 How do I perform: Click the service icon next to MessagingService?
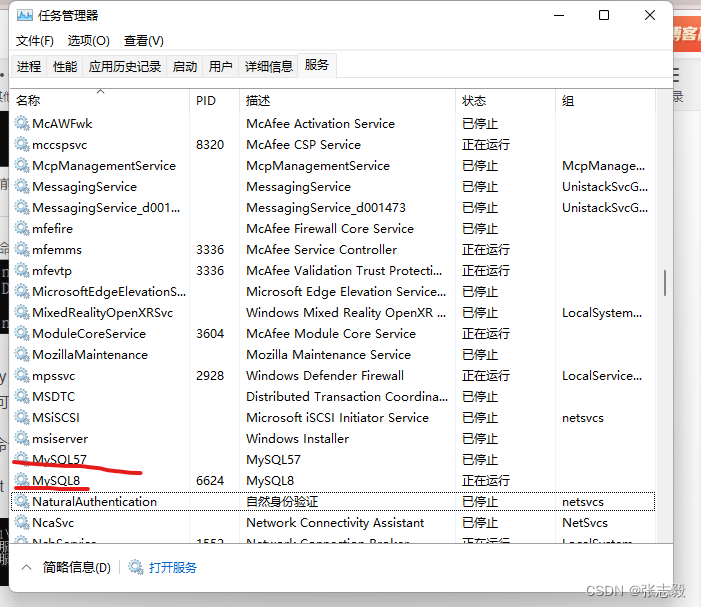22,186
